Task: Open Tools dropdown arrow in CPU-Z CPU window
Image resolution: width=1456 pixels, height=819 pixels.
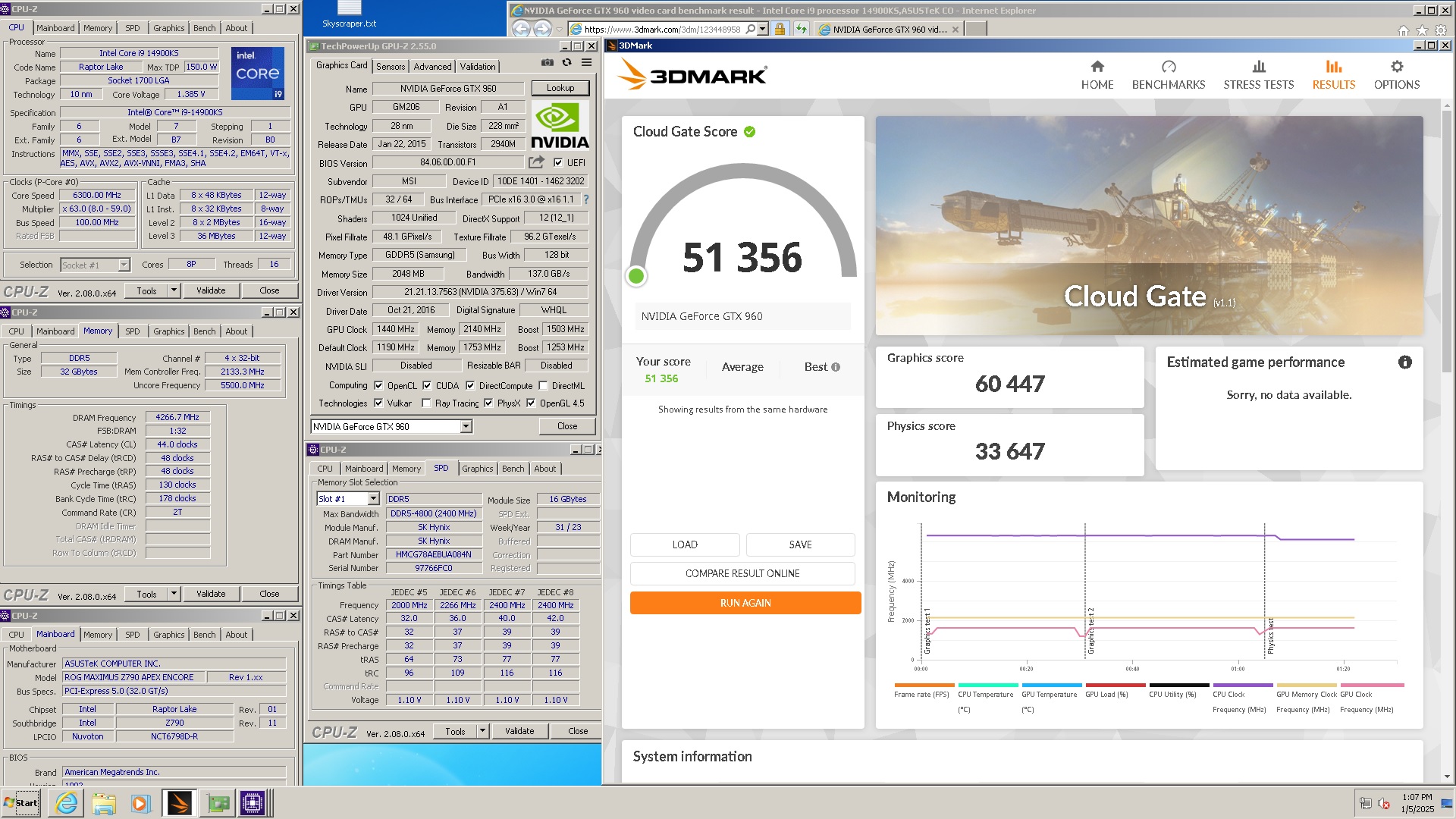Action: [174, 290]
